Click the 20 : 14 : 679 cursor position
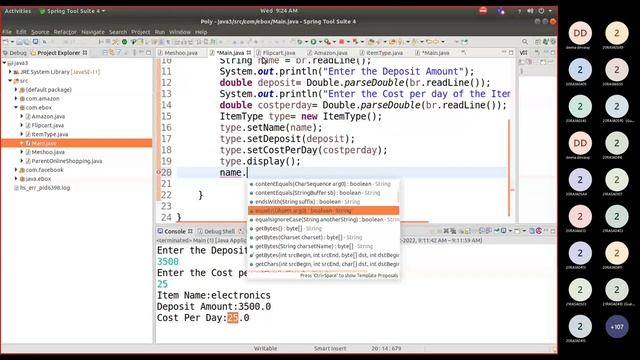The height and width of the screenshot is (360, 640). click(x=386, y=349)
